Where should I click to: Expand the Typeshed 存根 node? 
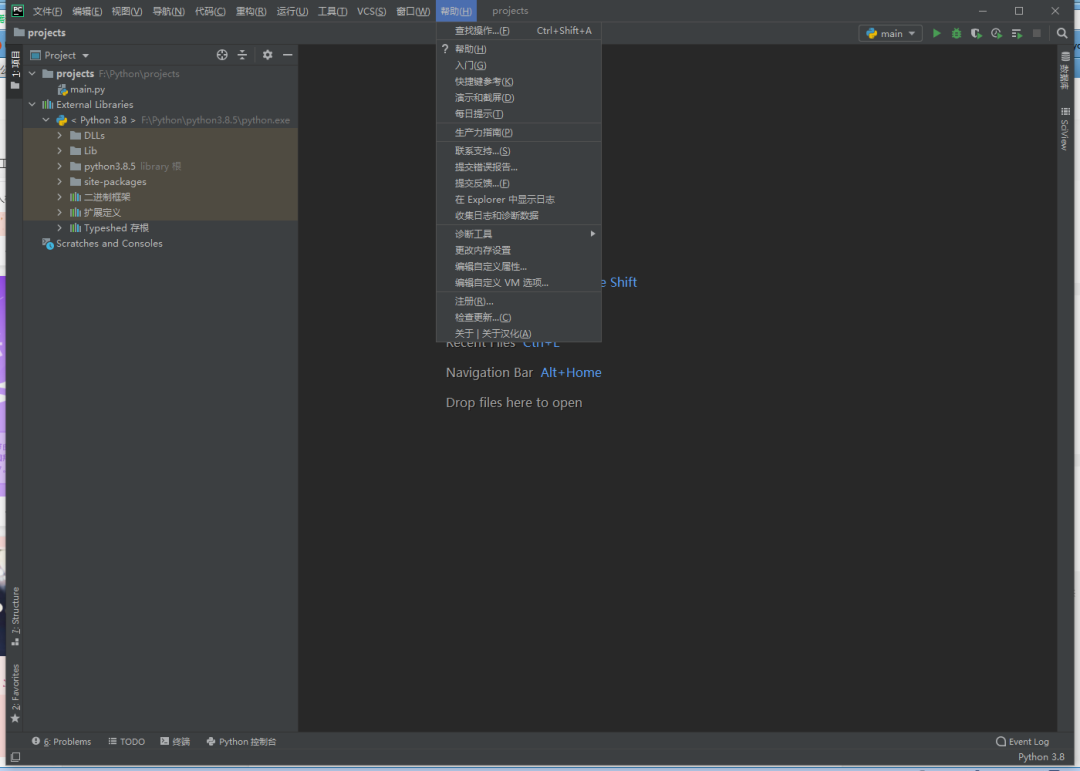60,227
